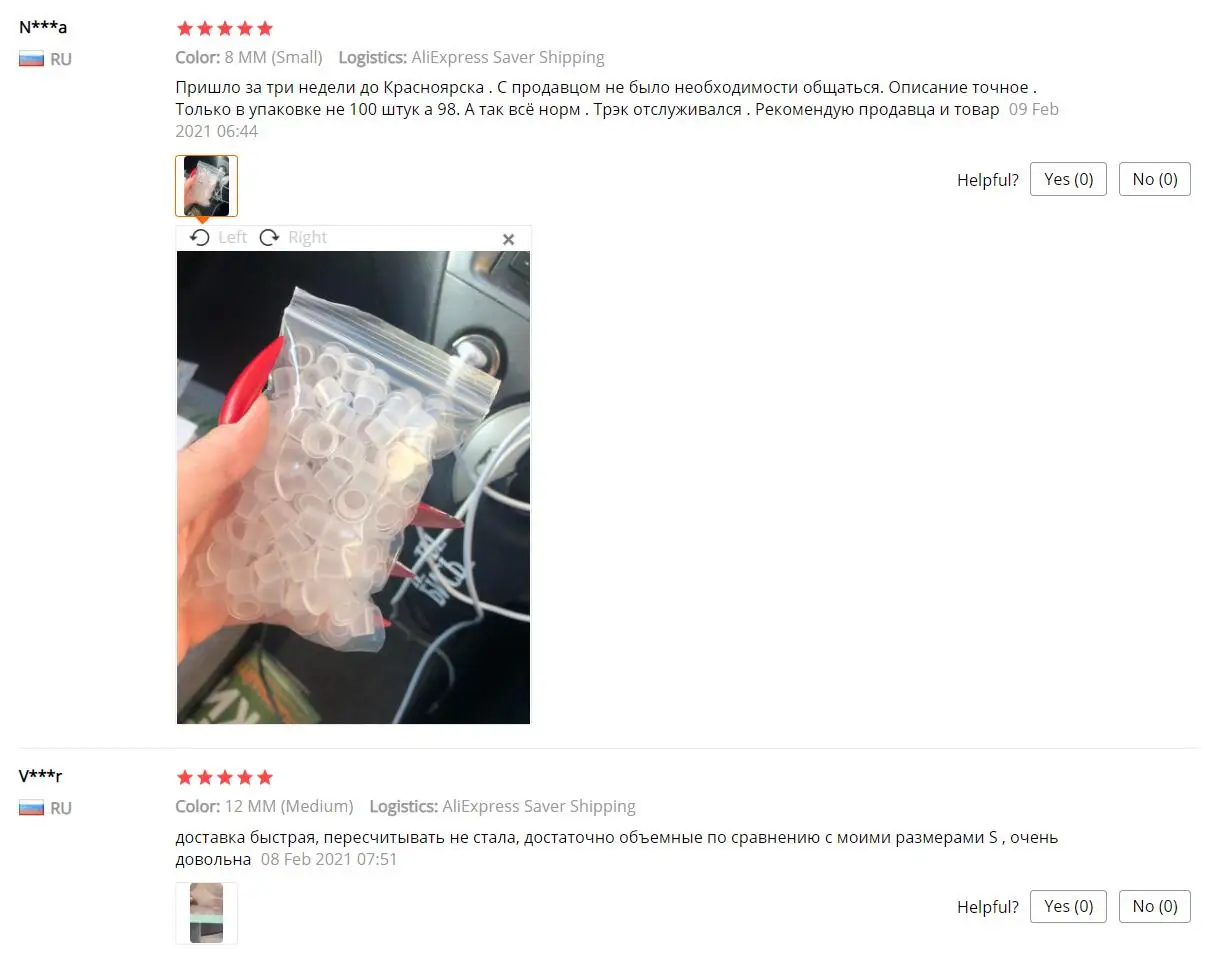Mark V***r's review unhelpful with No (0)
Viewport: 1219px width, 968px height.
pyautogui.click(x=1155, y=906)
